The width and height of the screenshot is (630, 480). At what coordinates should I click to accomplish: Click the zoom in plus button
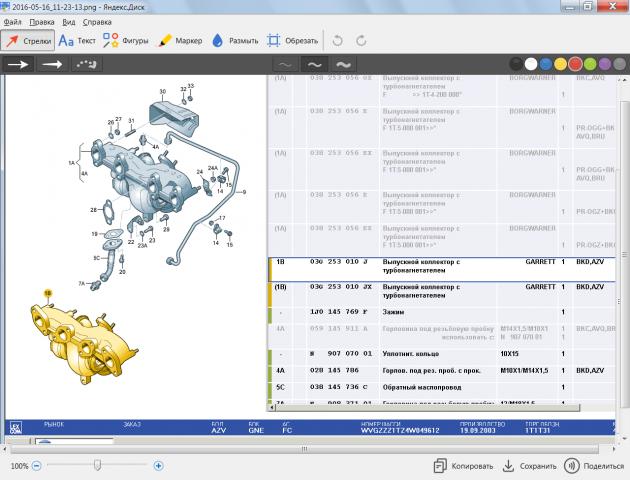pyautogui.click(x=158, y=466)
